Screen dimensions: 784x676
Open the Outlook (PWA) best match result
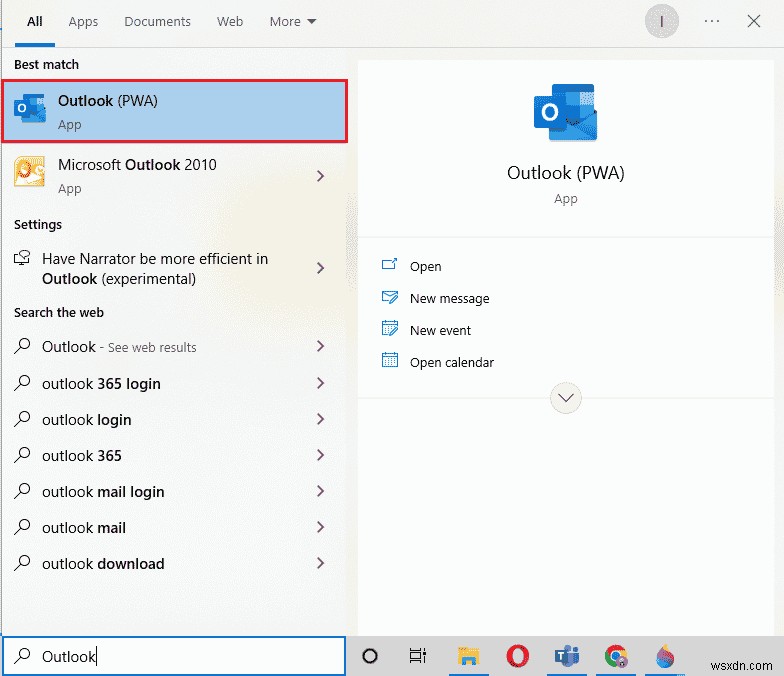[x=174, y=112]
